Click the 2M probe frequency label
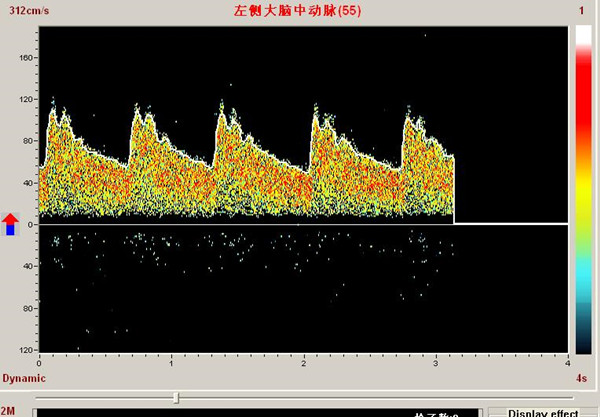600x417 pixels. tap(8, 411)
